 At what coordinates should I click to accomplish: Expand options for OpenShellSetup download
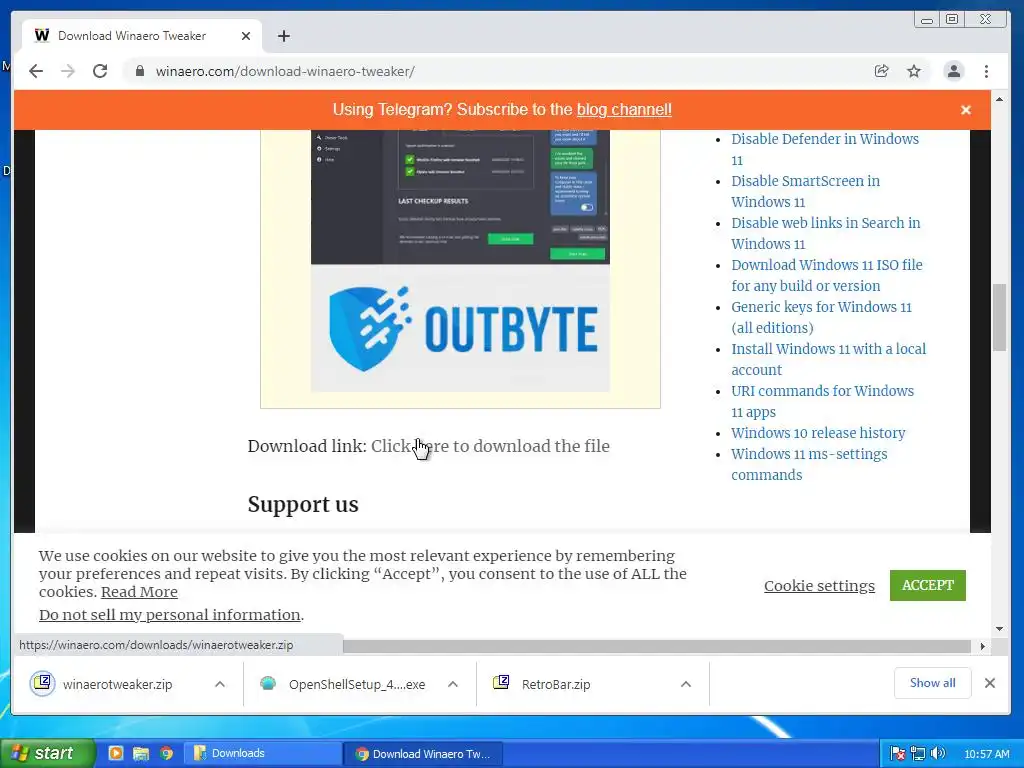[x=453, y=684]
